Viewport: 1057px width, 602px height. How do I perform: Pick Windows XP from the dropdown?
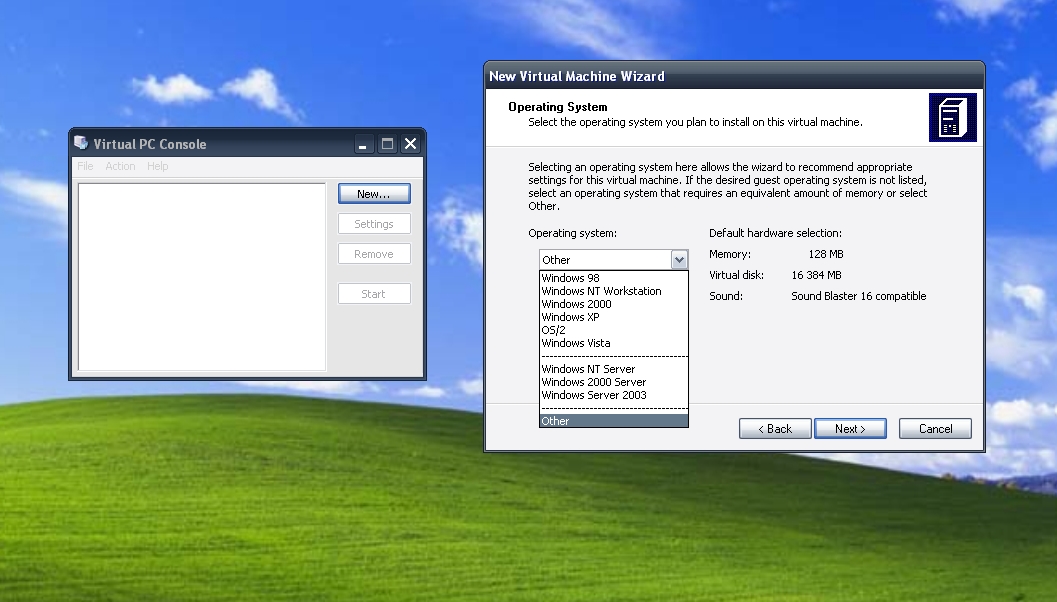pyautogui.click(x=613, y=317)
